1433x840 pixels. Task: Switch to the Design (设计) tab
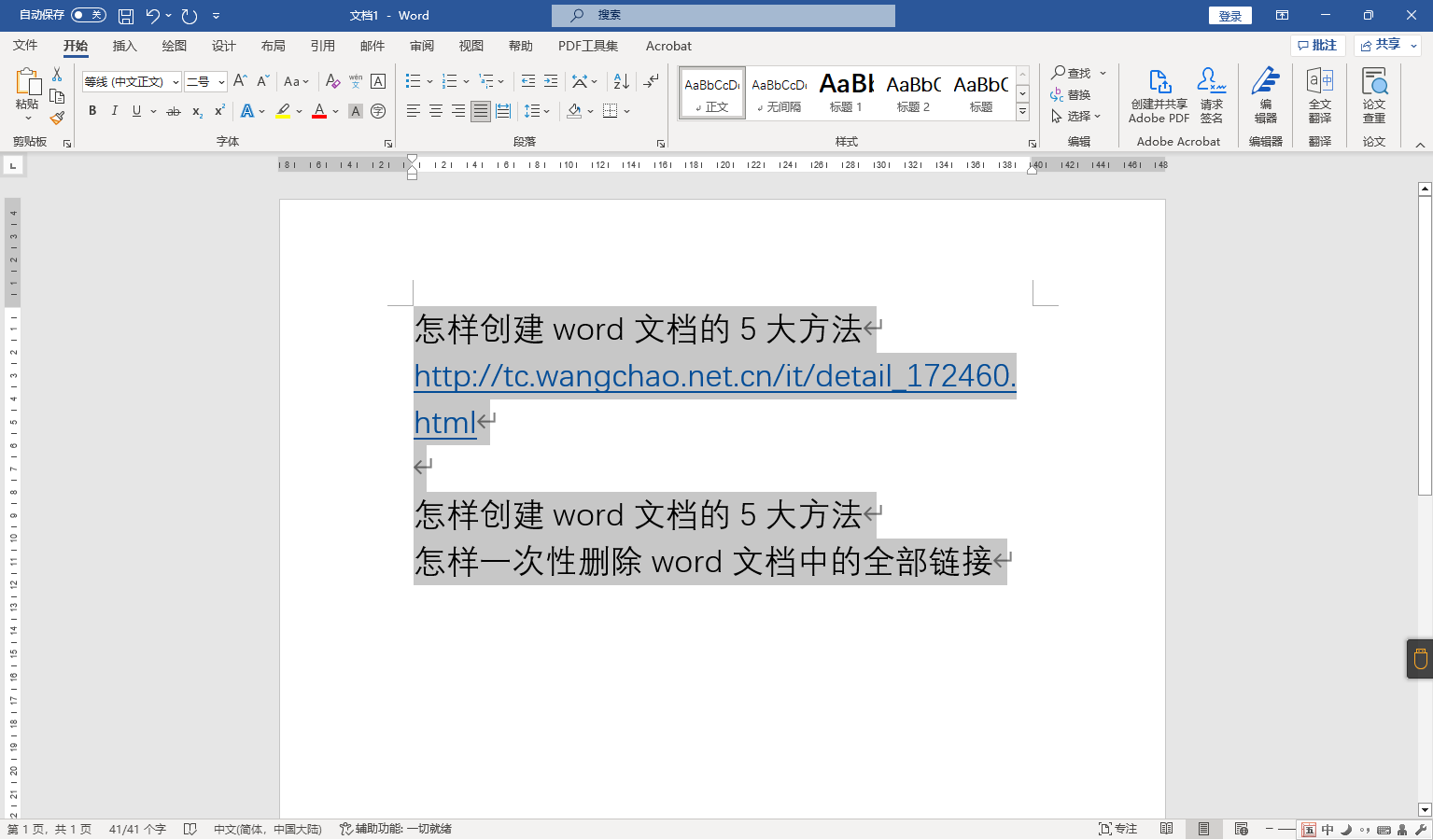[x=223, y=46]
